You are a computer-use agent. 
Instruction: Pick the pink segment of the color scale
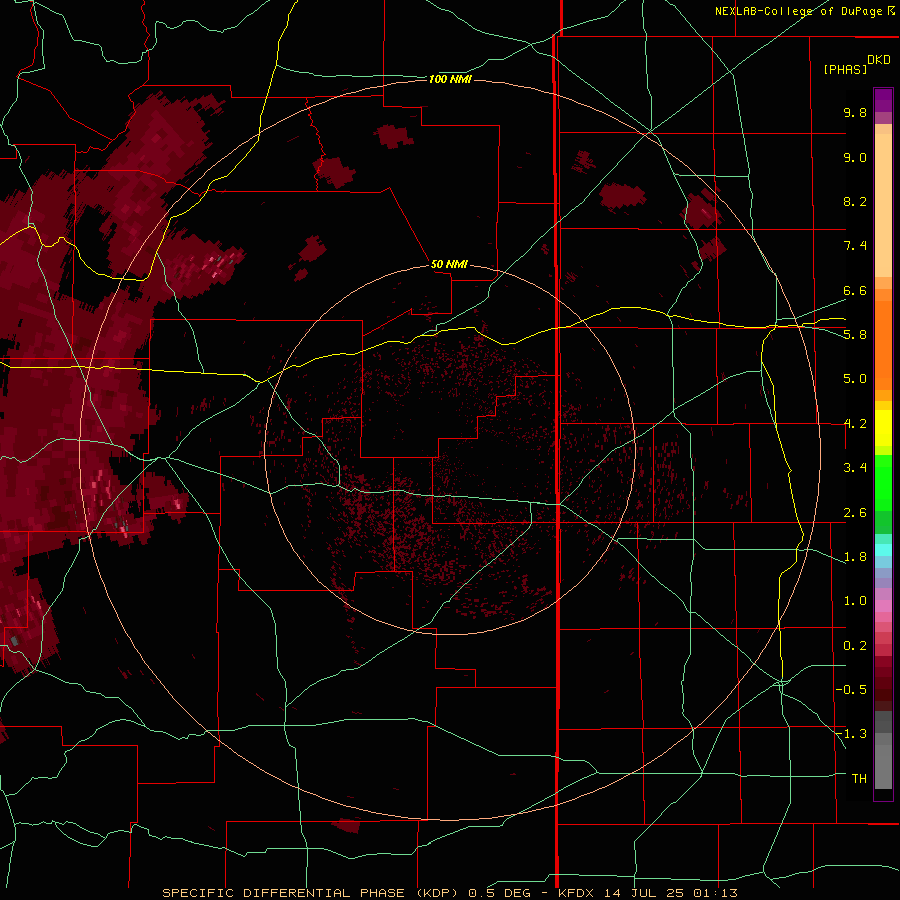coord(883,606)
